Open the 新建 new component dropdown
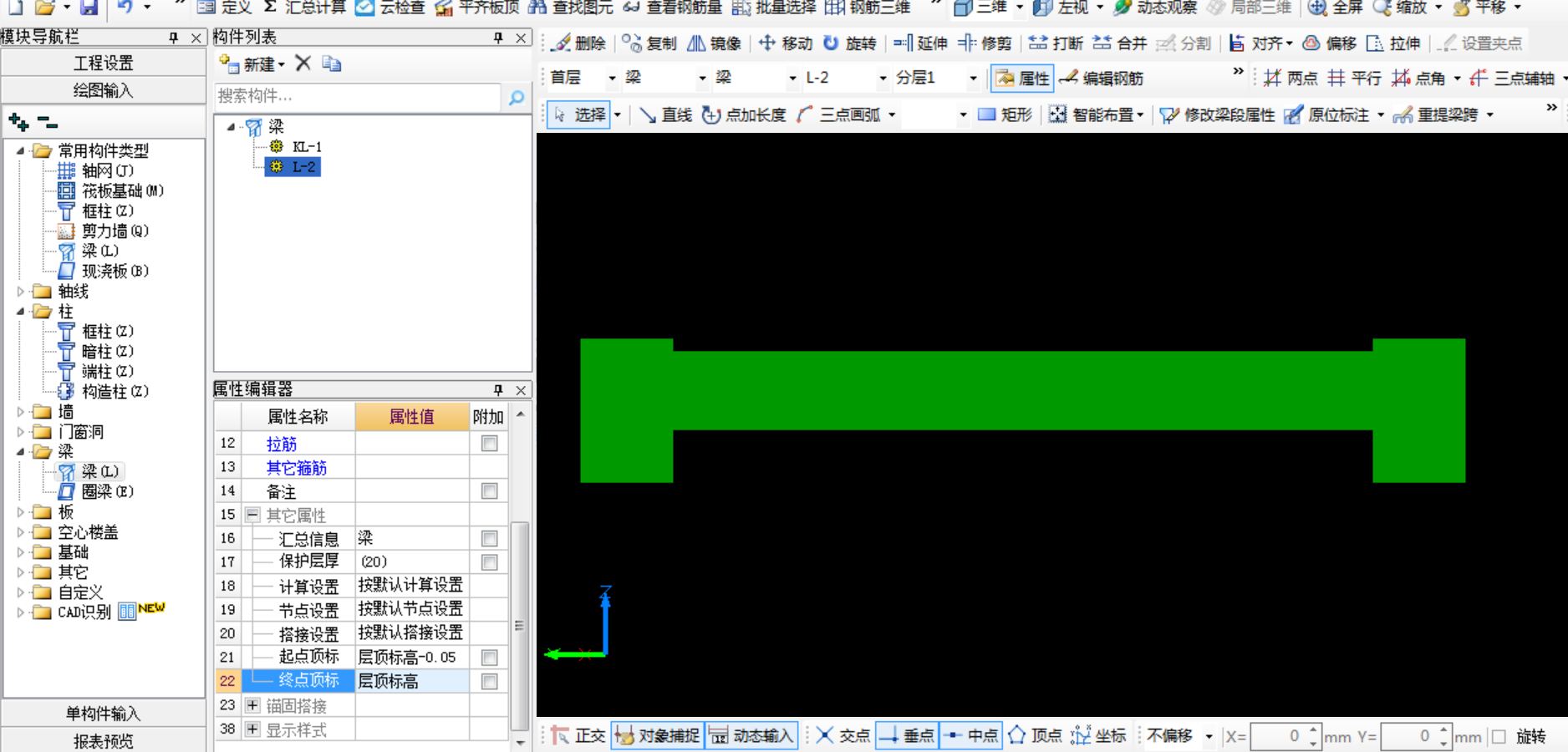Screen dimensions: 1568x752 click(x=282, y=64)
